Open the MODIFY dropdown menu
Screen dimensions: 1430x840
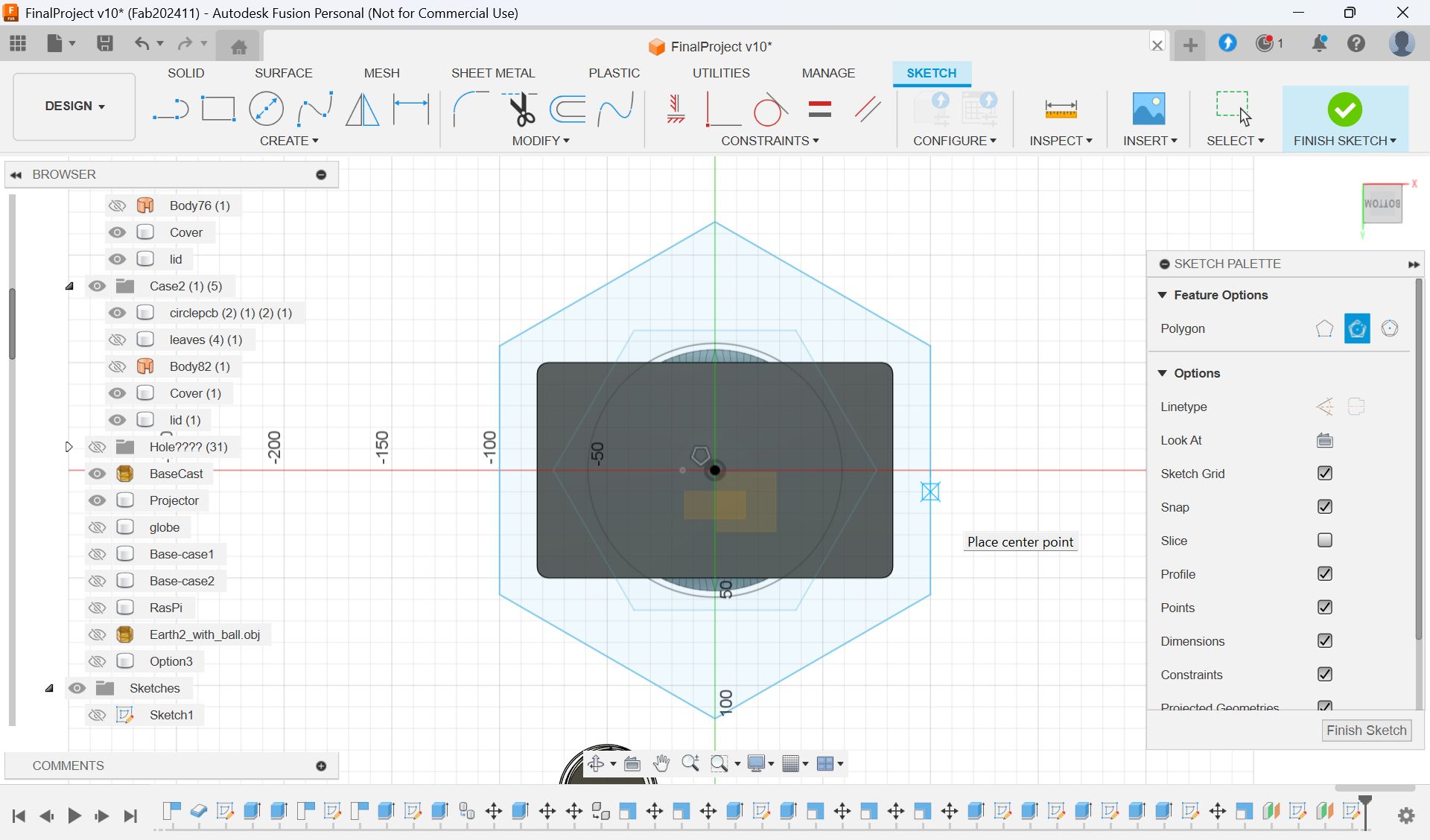[x=541, y=141]
